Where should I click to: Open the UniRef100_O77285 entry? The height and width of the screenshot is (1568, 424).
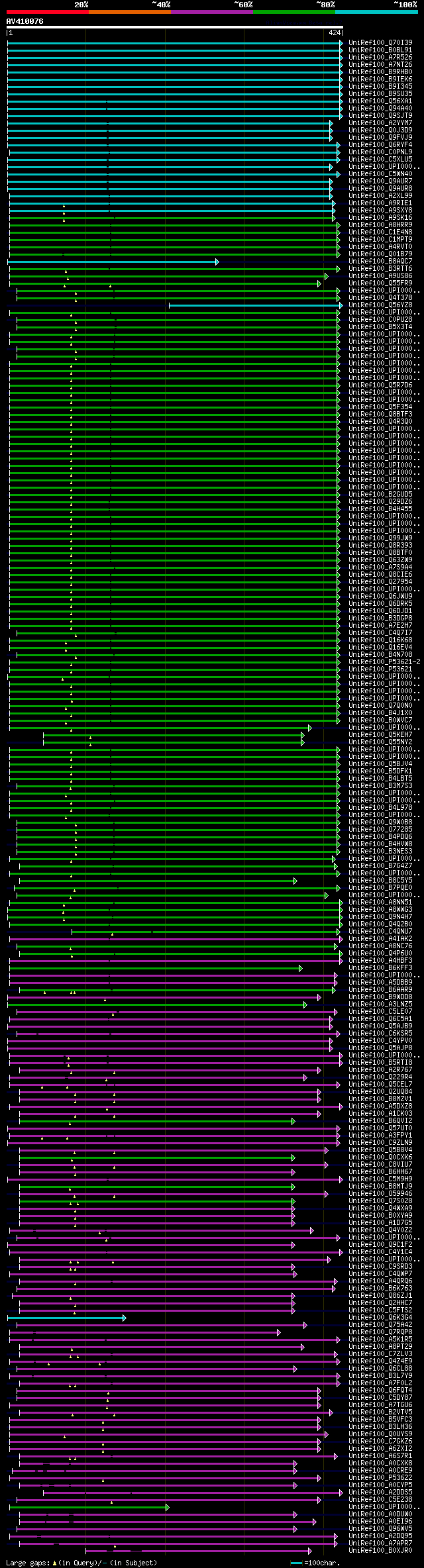click(380, 829)
